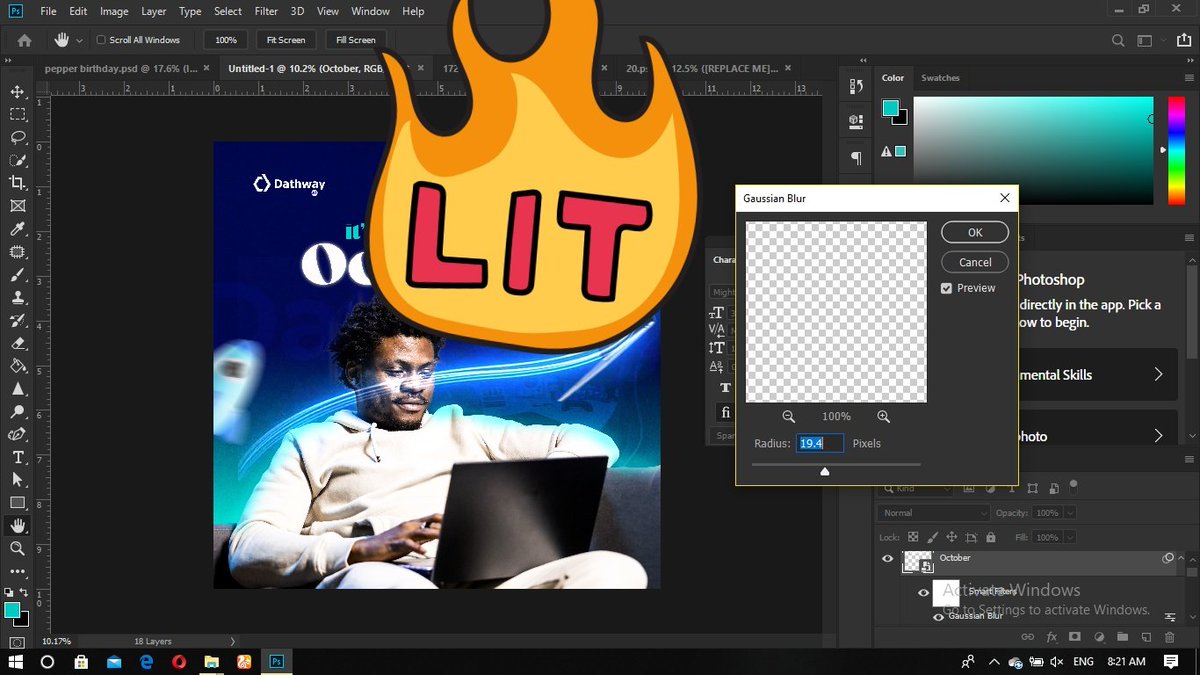
Task: Enable Lock transparent pixels
Action: click(913, 537)
